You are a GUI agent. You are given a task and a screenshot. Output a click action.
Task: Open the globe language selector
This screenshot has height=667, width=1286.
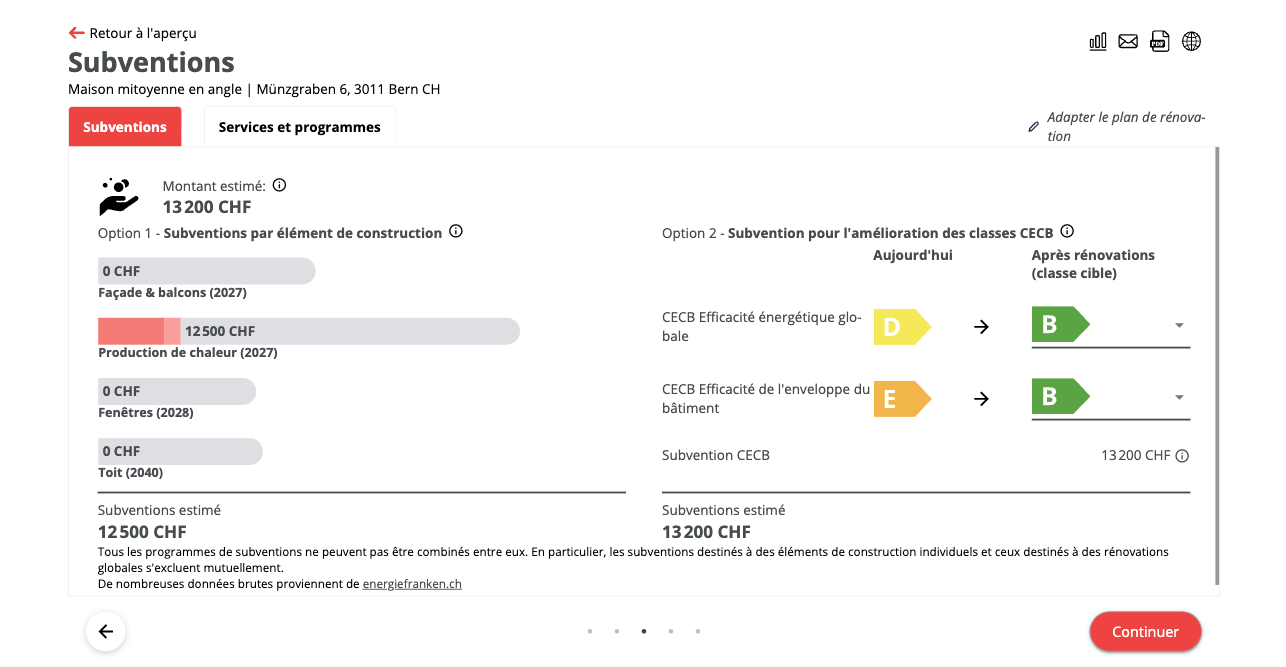point(1191,41)
